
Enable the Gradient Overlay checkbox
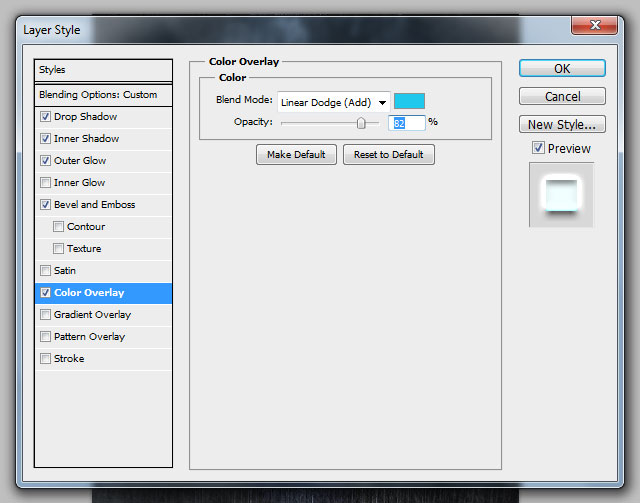(x=45, y=315)
